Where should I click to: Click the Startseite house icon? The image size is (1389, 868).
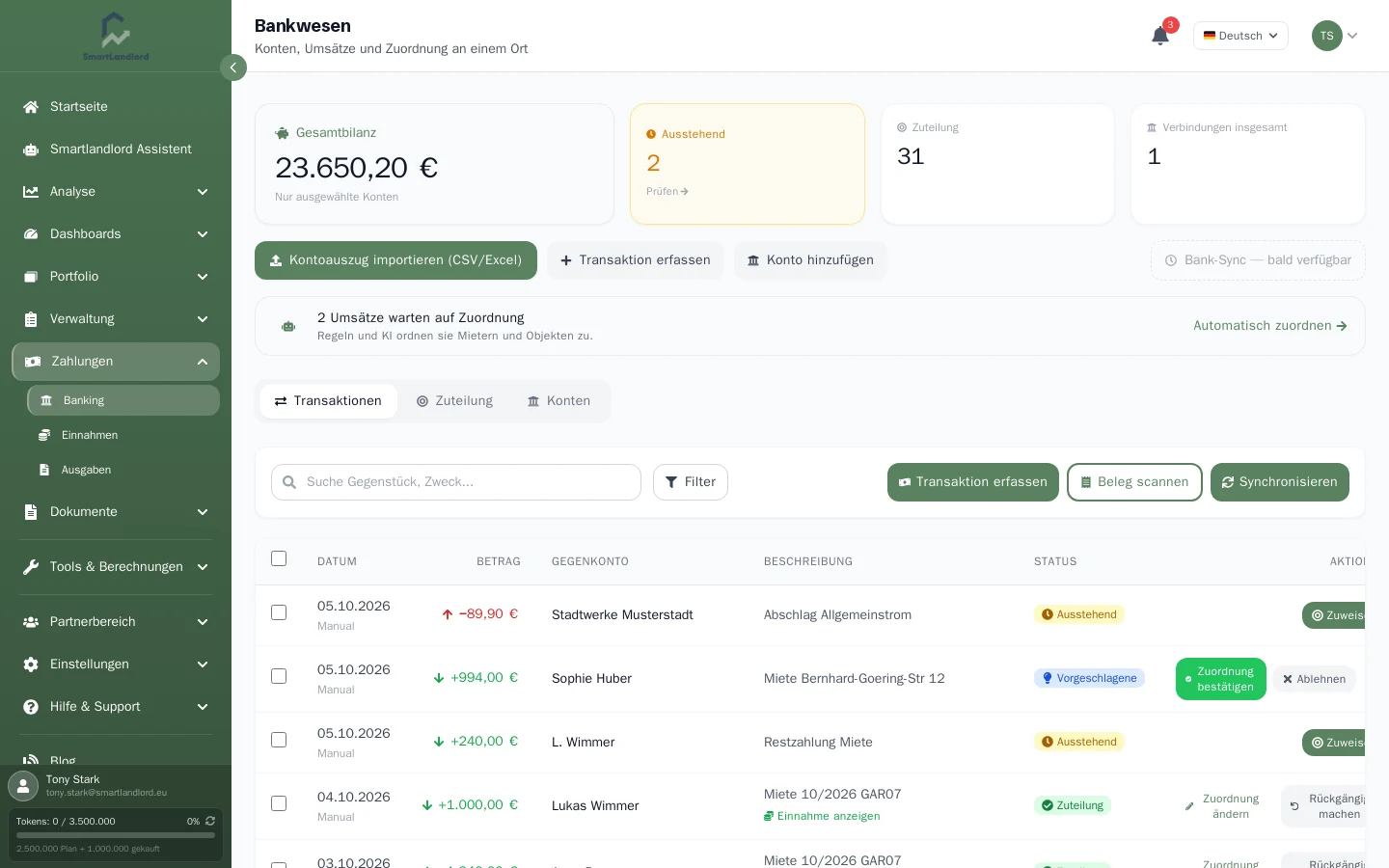coord(31,107)
